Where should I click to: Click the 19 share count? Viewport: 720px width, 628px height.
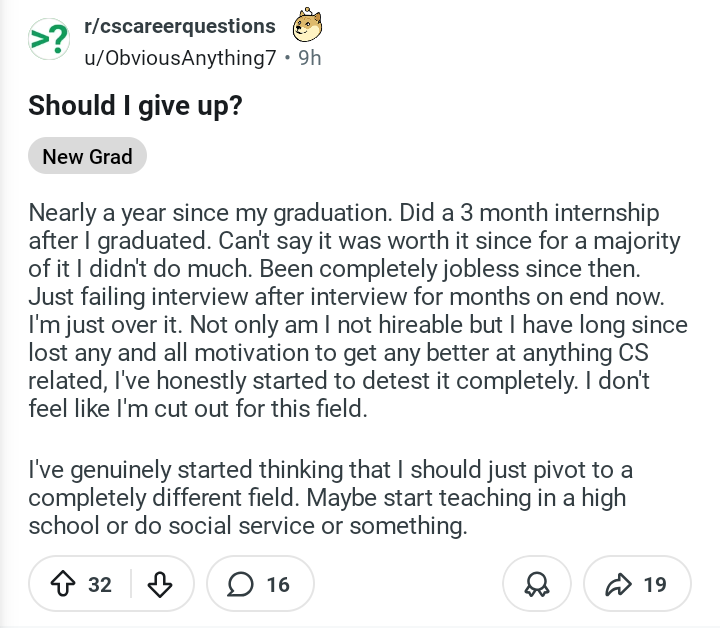(654, 584)
